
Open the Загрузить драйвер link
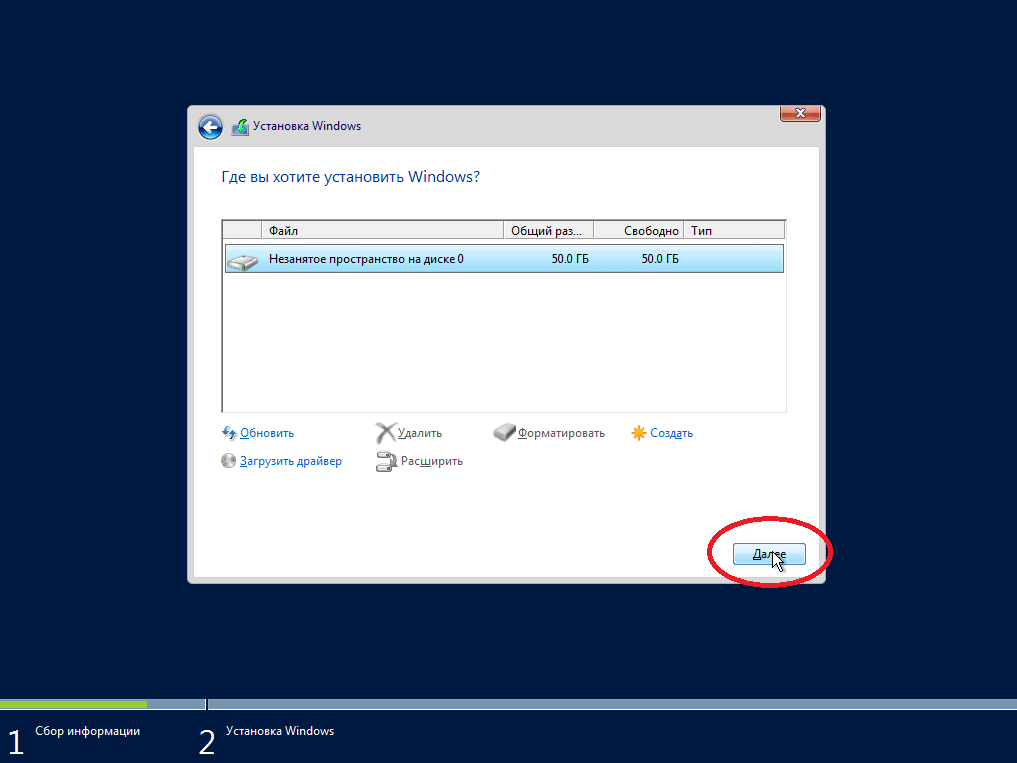(290, 461)
